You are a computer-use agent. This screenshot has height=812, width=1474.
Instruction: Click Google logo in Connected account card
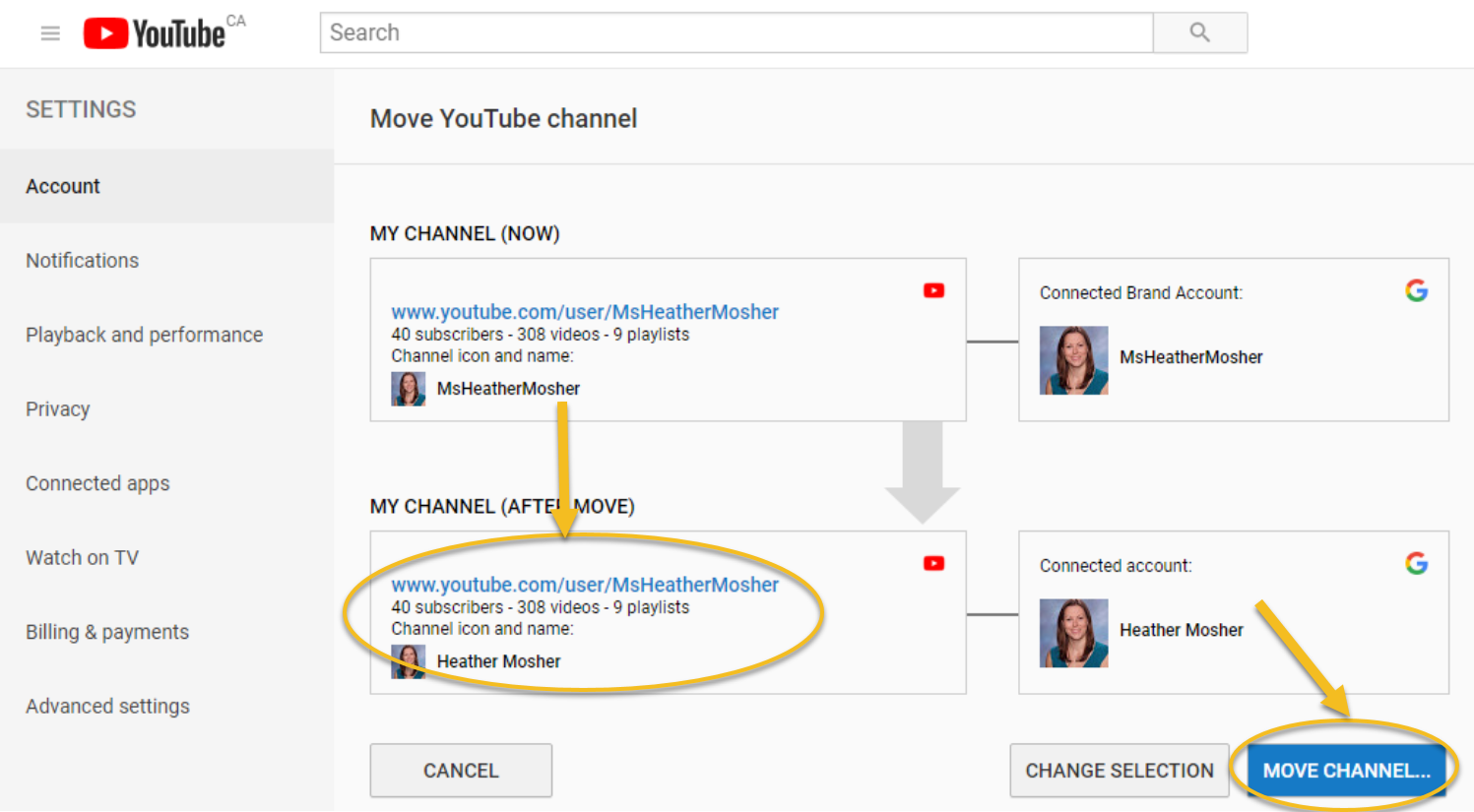pos(1416,563)
